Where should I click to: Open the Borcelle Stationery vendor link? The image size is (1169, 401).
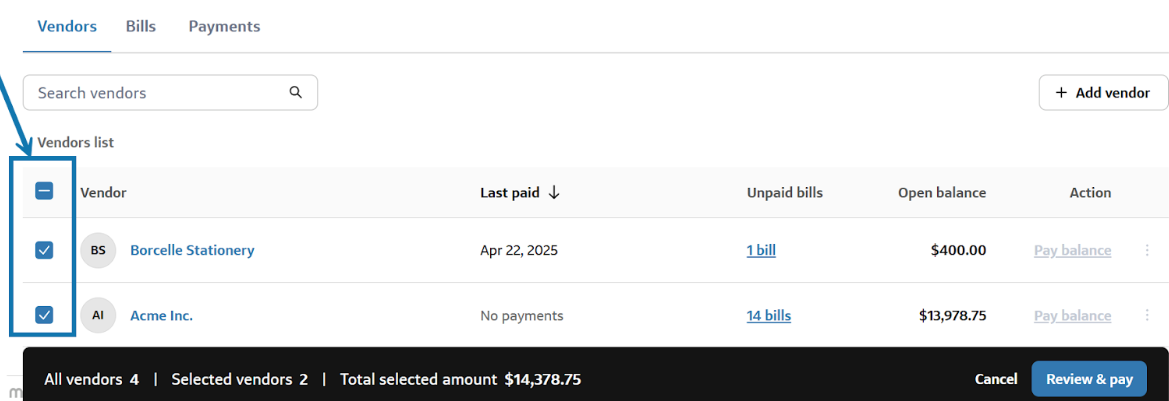[x=192, y=250]
